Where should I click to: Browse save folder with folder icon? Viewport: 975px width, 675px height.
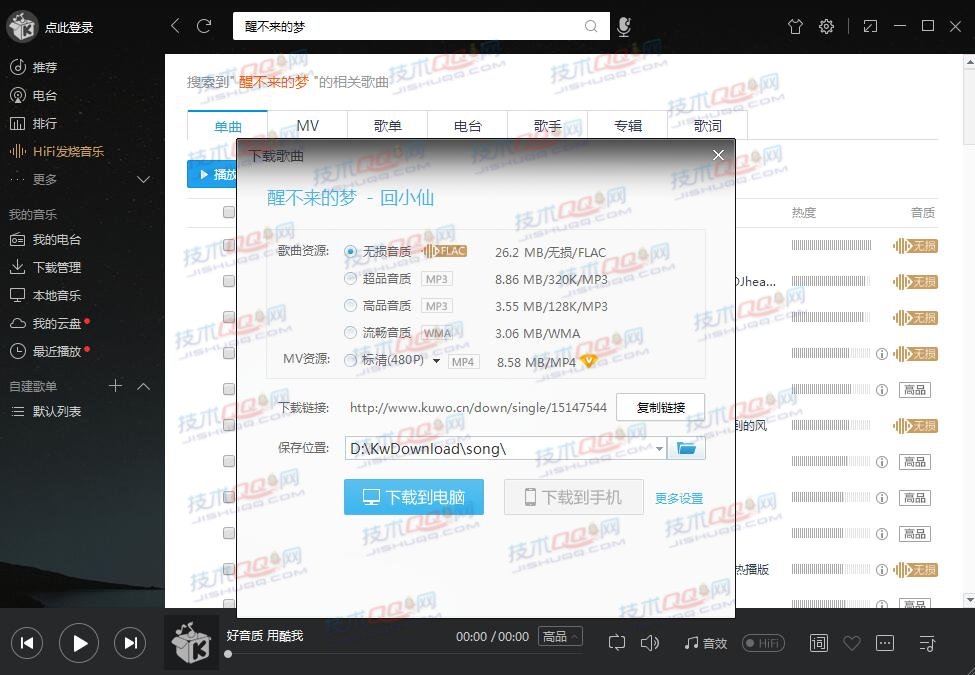pyautogui.click(x=686, y=448)
